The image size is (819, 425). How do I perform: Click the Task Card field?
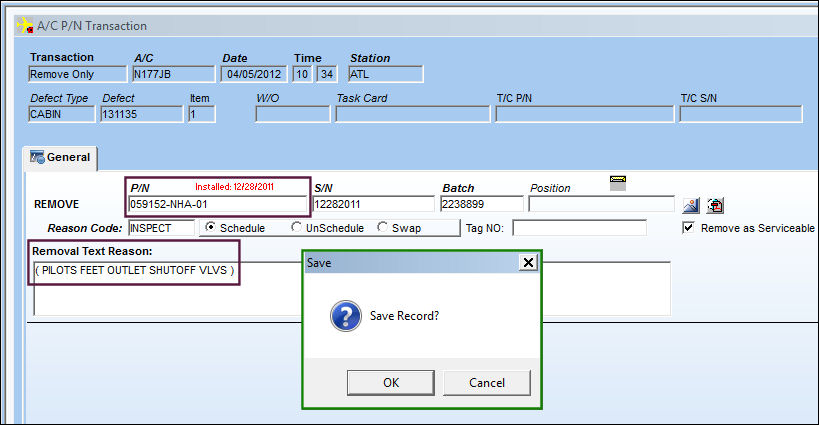point(413,114)
